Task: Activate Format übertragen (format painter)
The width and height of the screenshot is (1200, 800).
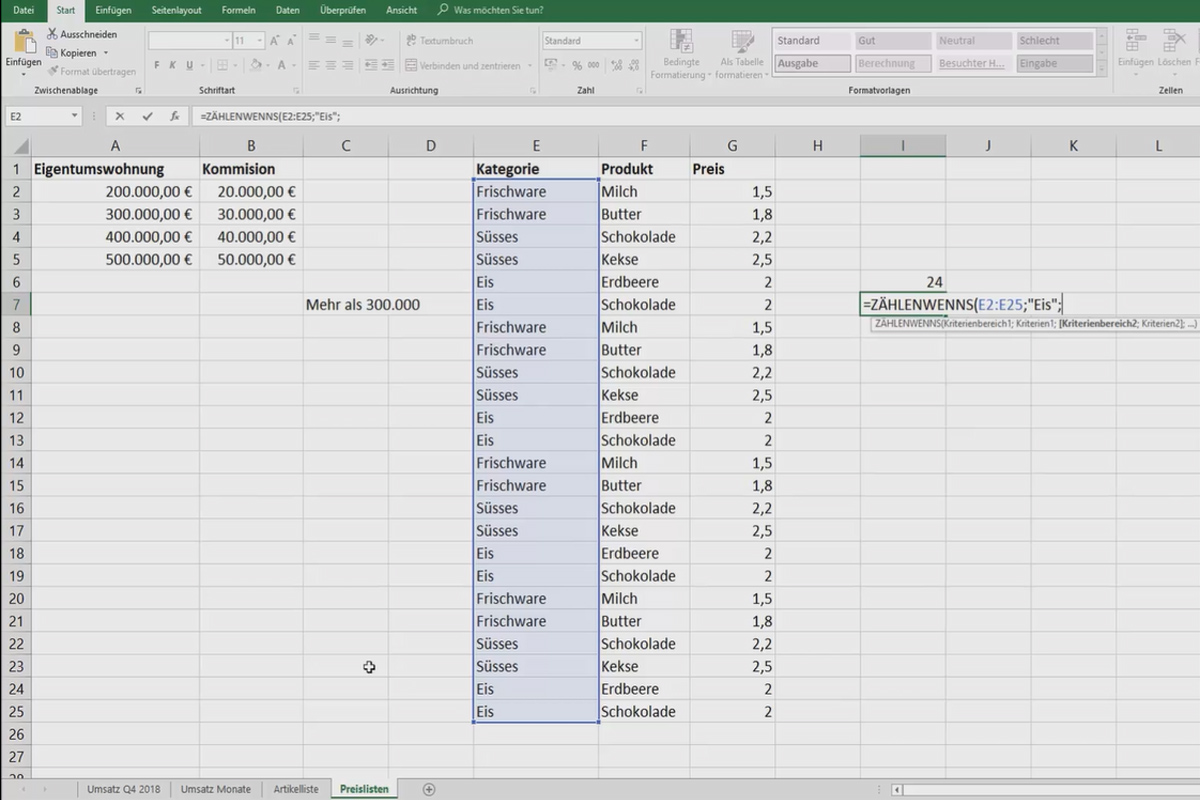Action: 54,71
